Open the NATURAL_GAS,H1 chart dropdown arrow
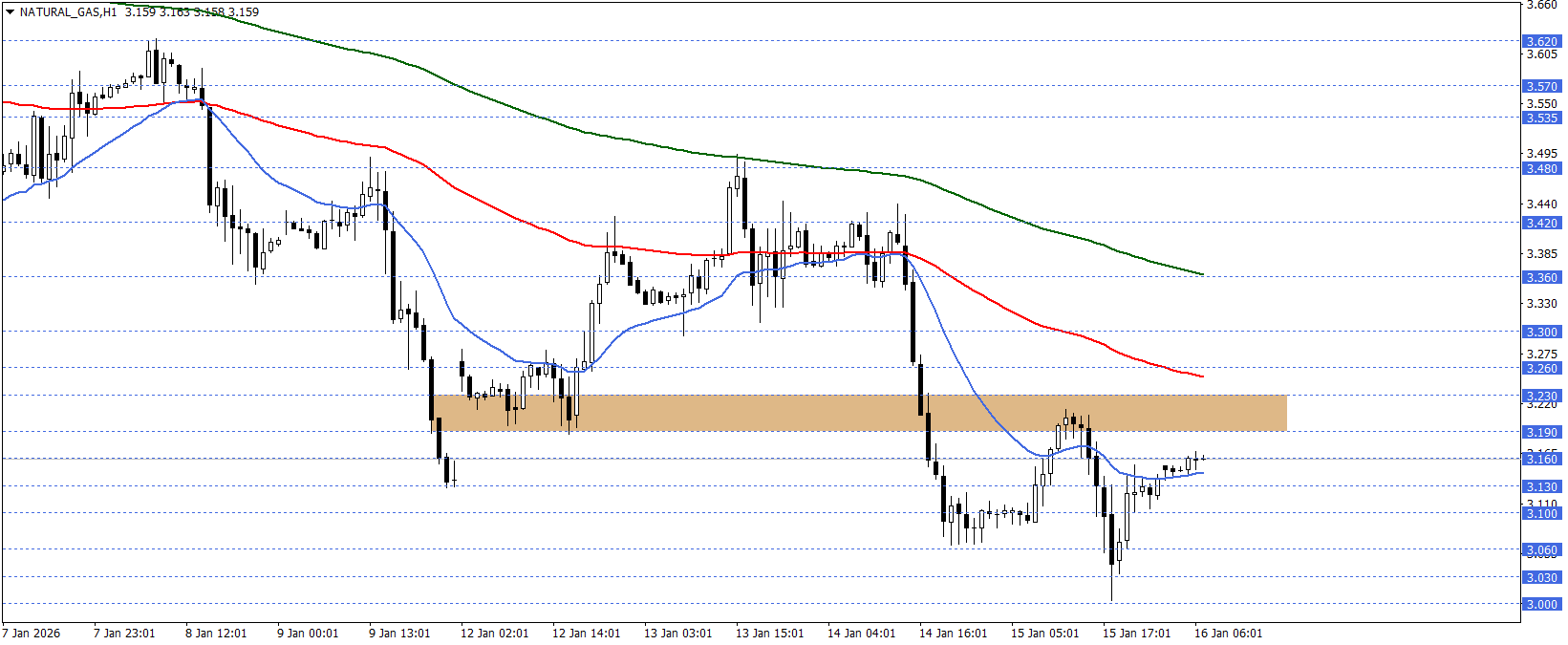 [10, 12]
